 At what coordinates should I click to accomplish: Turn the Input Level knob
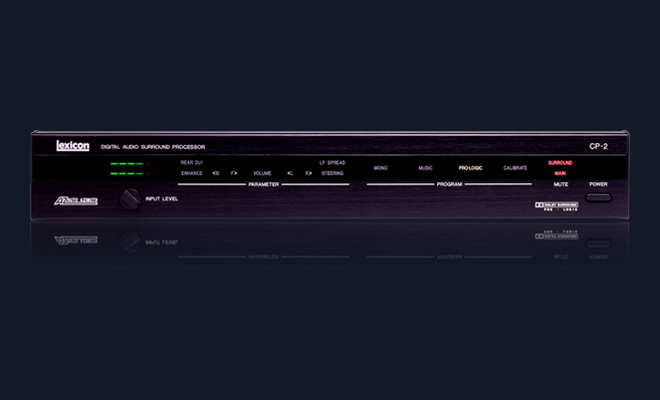click(130, 199)
